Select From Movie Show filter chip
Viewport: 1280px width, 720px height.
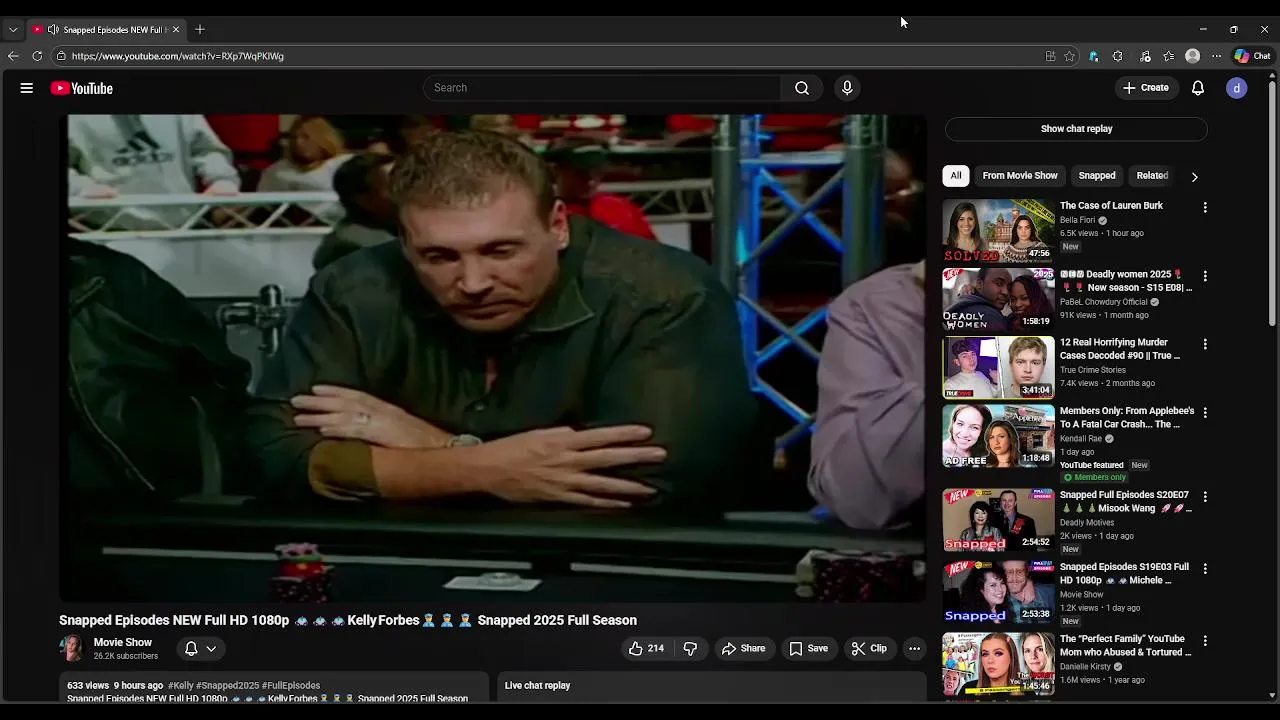pos(1020,176)
